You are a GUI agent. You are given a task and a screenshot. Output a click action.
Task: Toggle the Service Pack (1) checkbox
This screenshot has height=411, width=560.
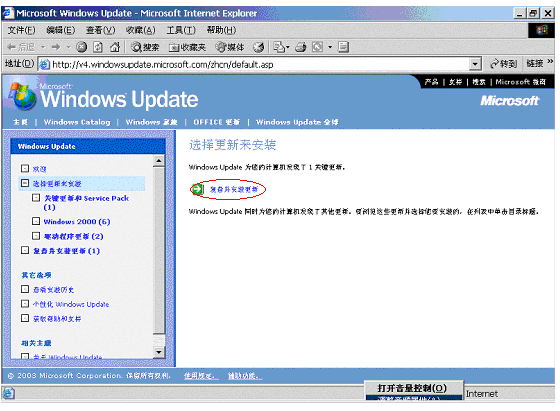36,198
